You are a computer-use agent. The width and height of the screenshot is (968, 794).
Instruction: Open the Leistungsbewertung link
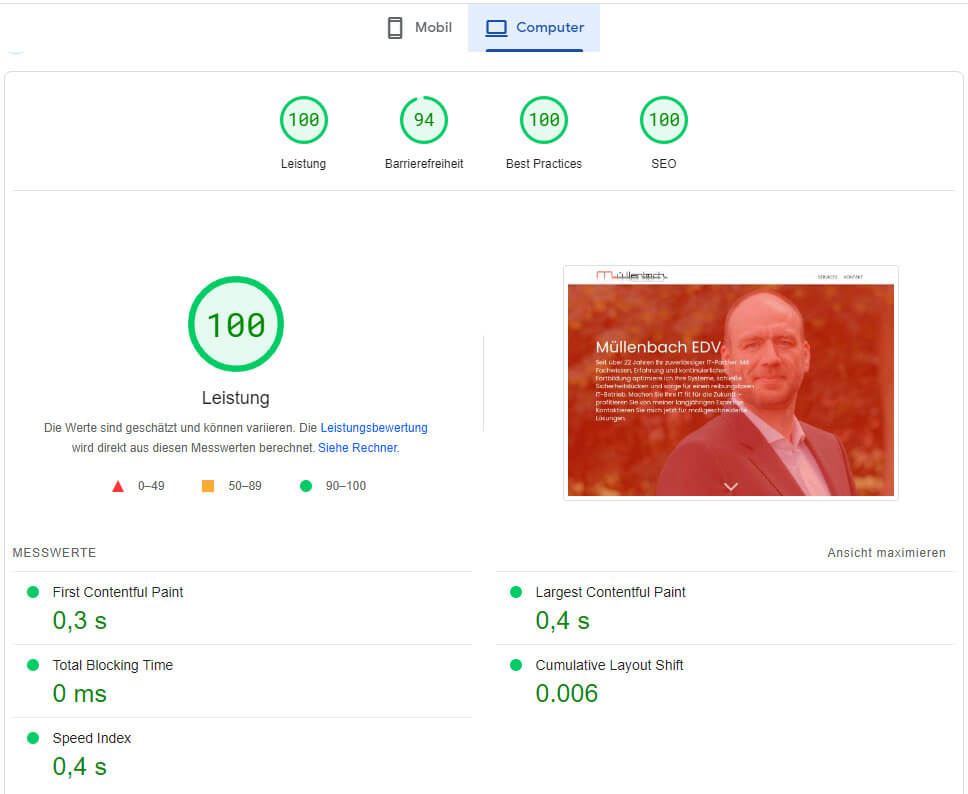[x=374, y=428]
